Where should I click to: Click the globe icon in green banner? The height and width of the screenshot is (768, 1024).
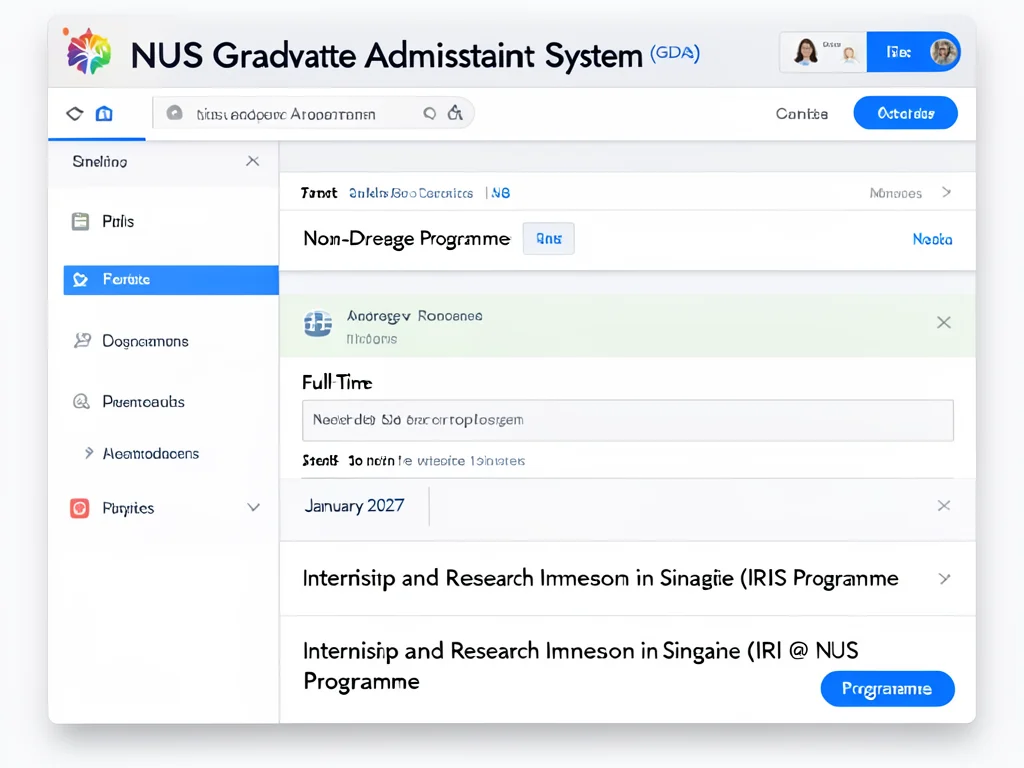(318, 323)
